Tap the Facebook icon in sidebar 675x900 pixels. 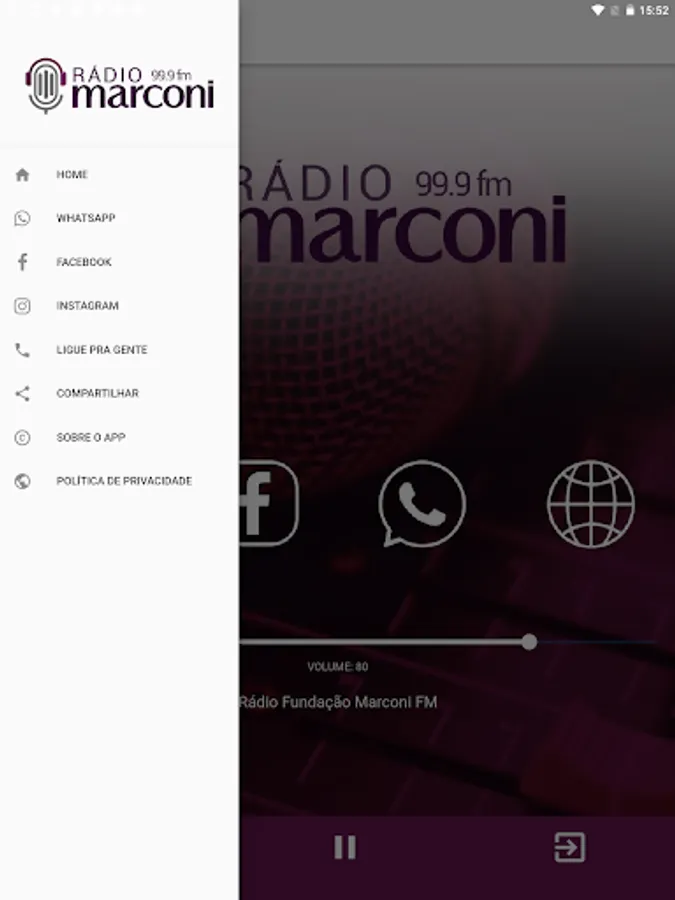[22, 262]
